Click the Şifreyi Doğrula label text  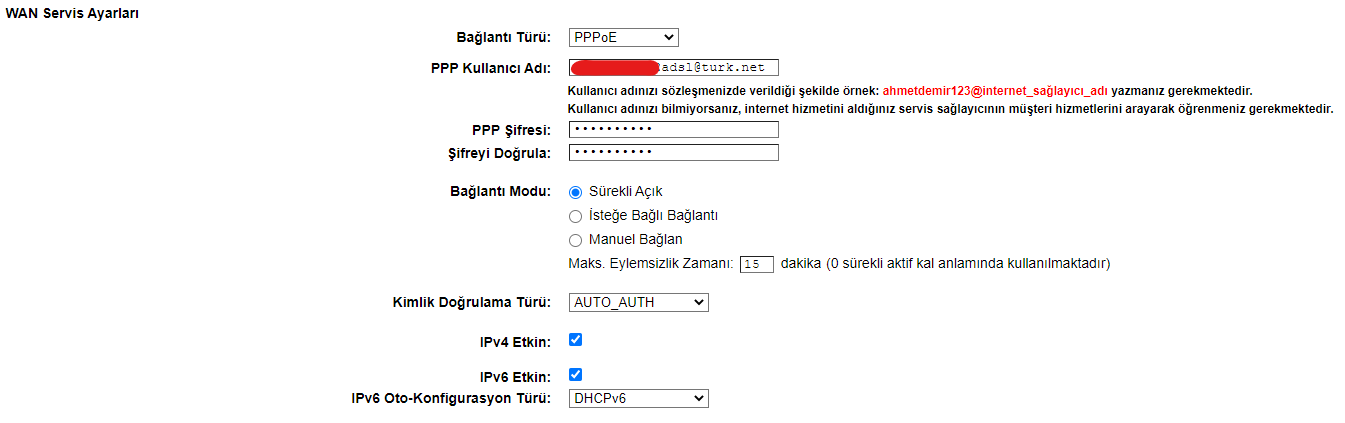tap(500, 153)
